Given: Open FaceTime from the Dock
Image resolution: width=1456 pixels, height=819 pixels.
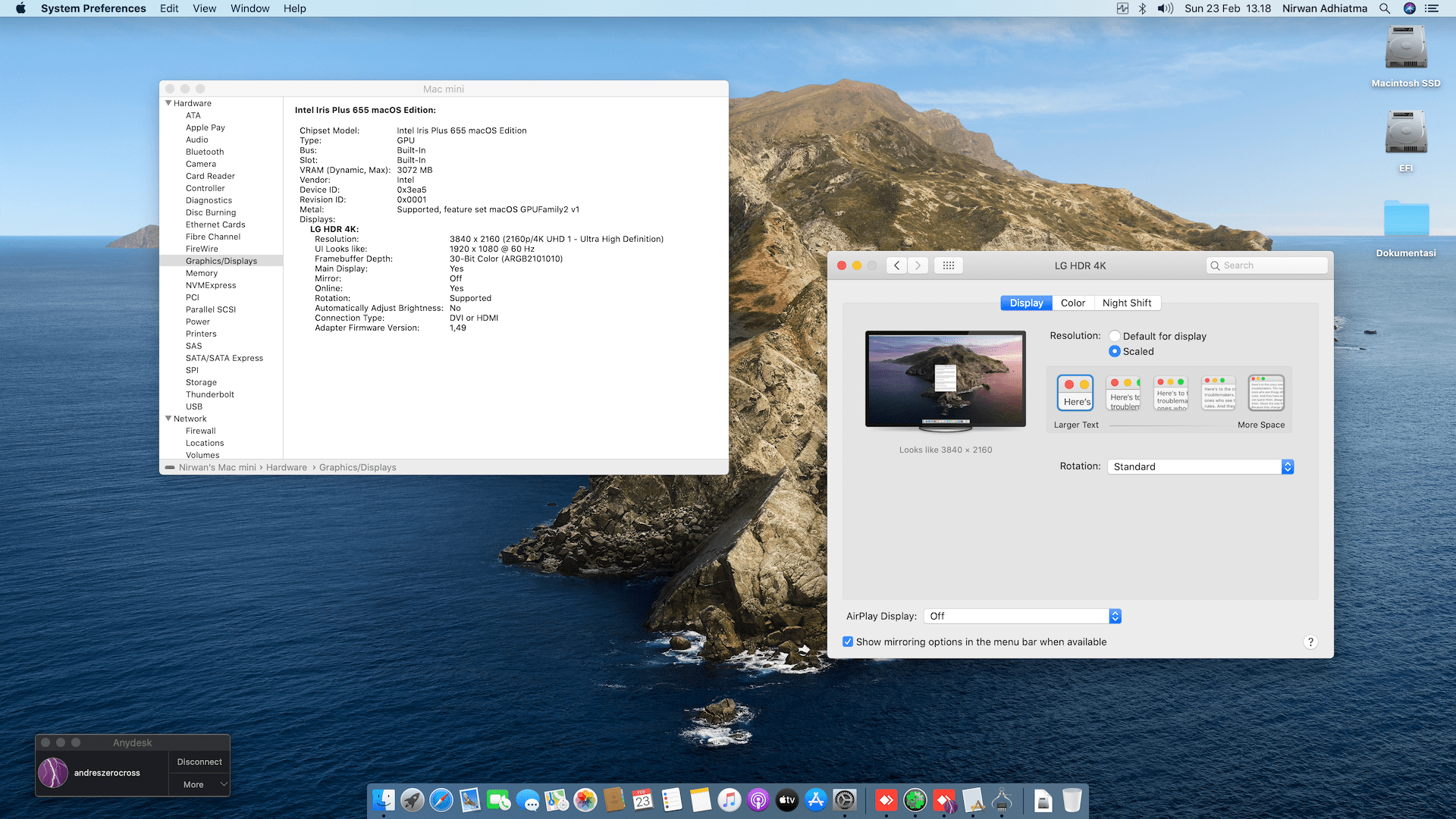Looking at the screenshot, I should (499, 800).
